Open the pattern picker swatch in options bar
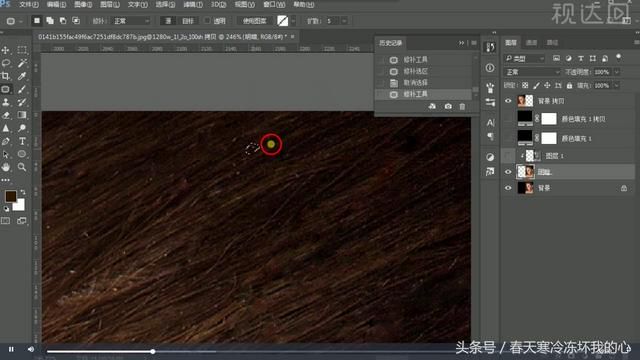 tap(282, 20)
